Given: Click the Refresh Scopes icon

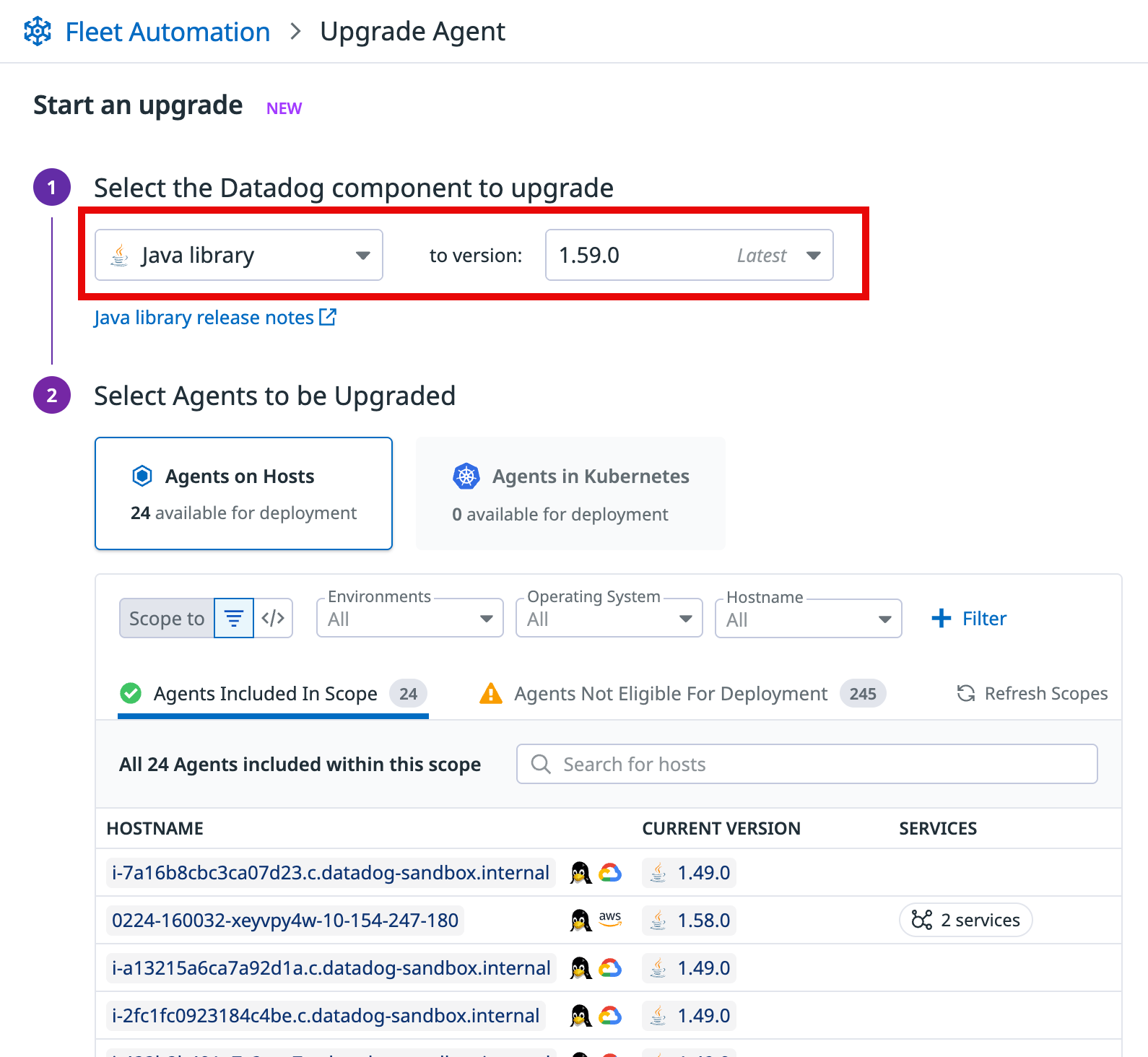Looking at the screenshot, I should pos(966,693).
